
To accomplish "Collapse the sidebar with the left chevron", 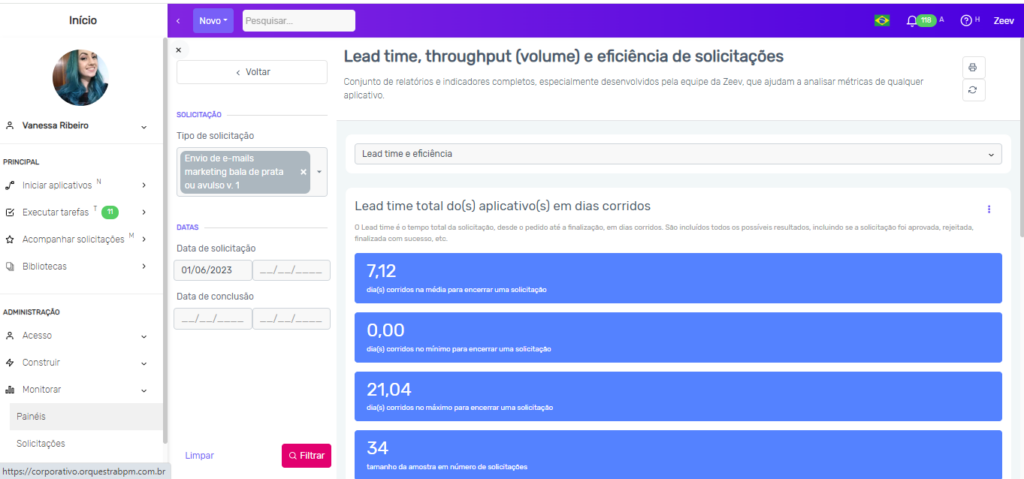I will (178, 21).
